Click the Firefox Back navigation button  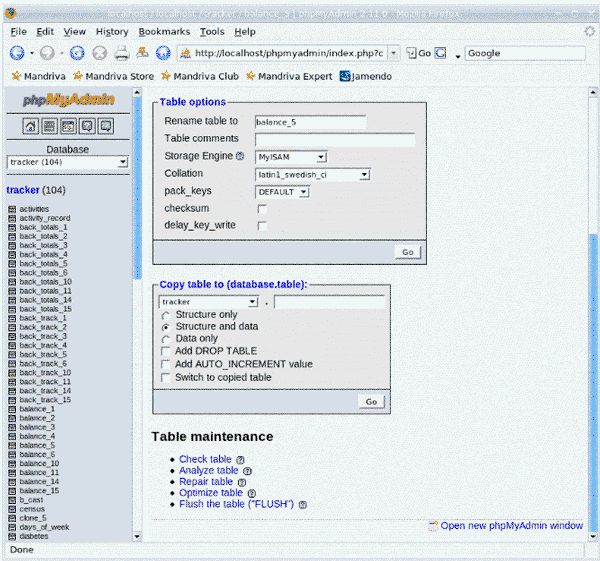click(x=17, y=53)
